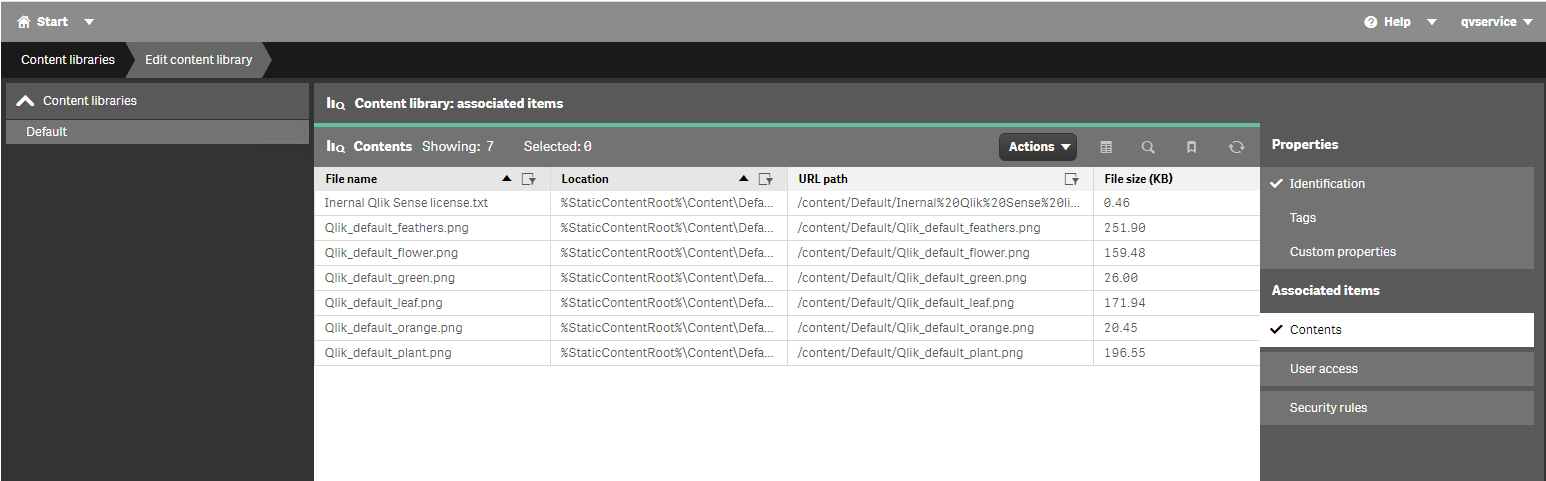Open the qvservice user menu

point(1496,22)
